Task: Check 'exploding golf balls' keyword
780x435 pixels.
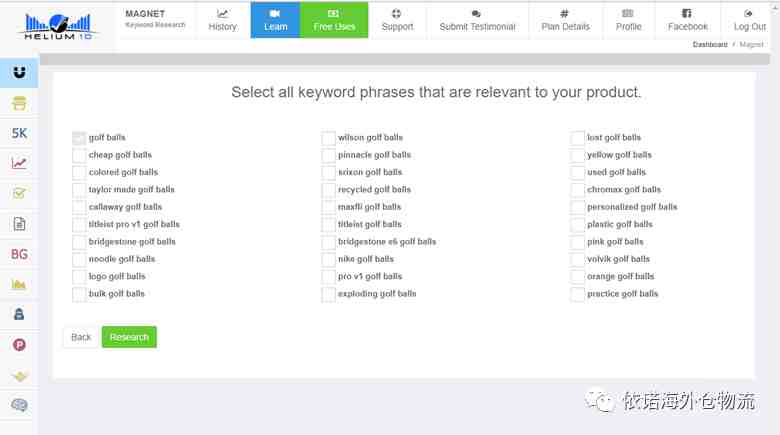Action: (328, 294)
